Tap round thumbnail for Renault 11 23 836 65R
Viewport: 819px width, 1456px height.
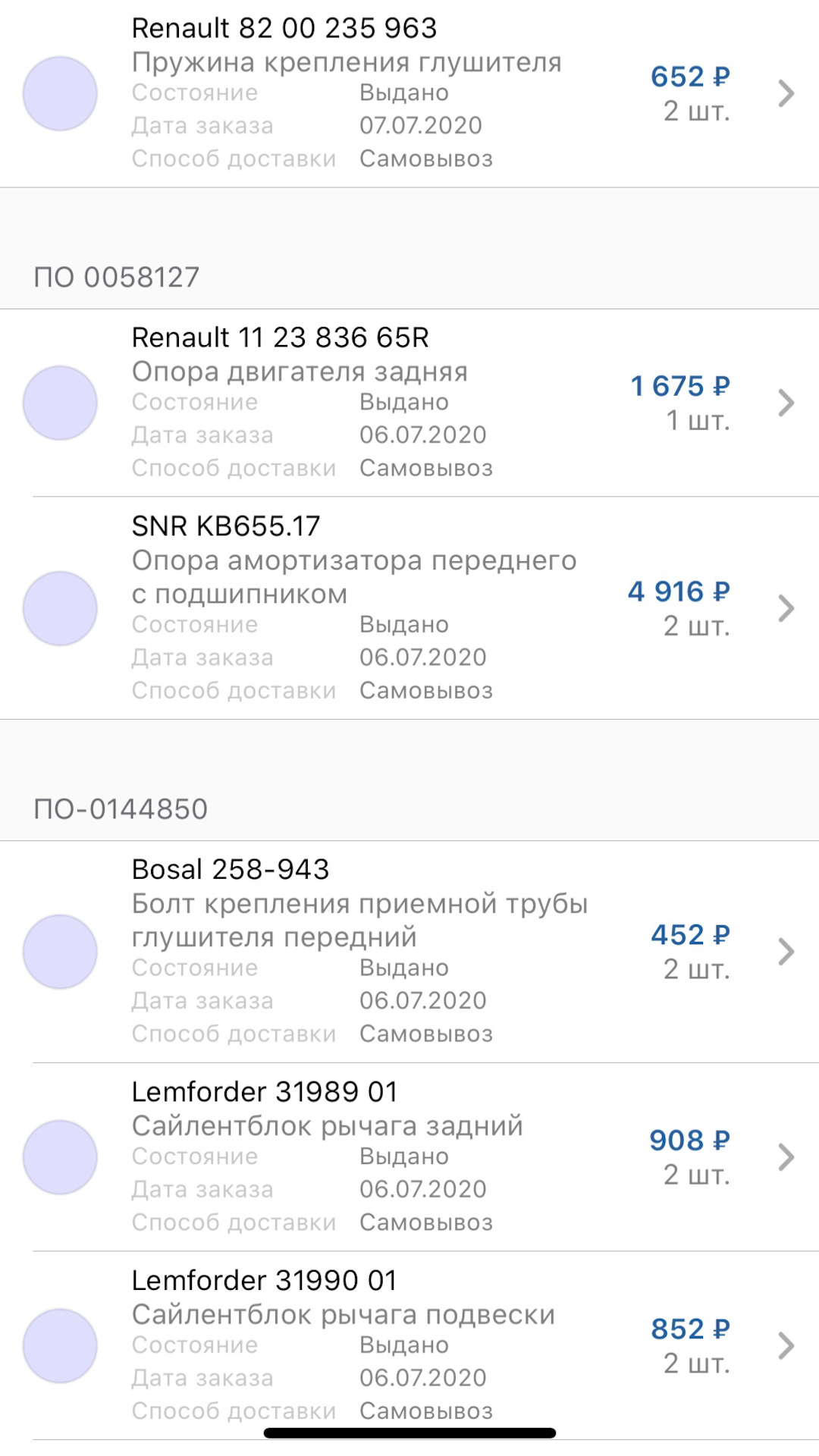coord(60,403)
